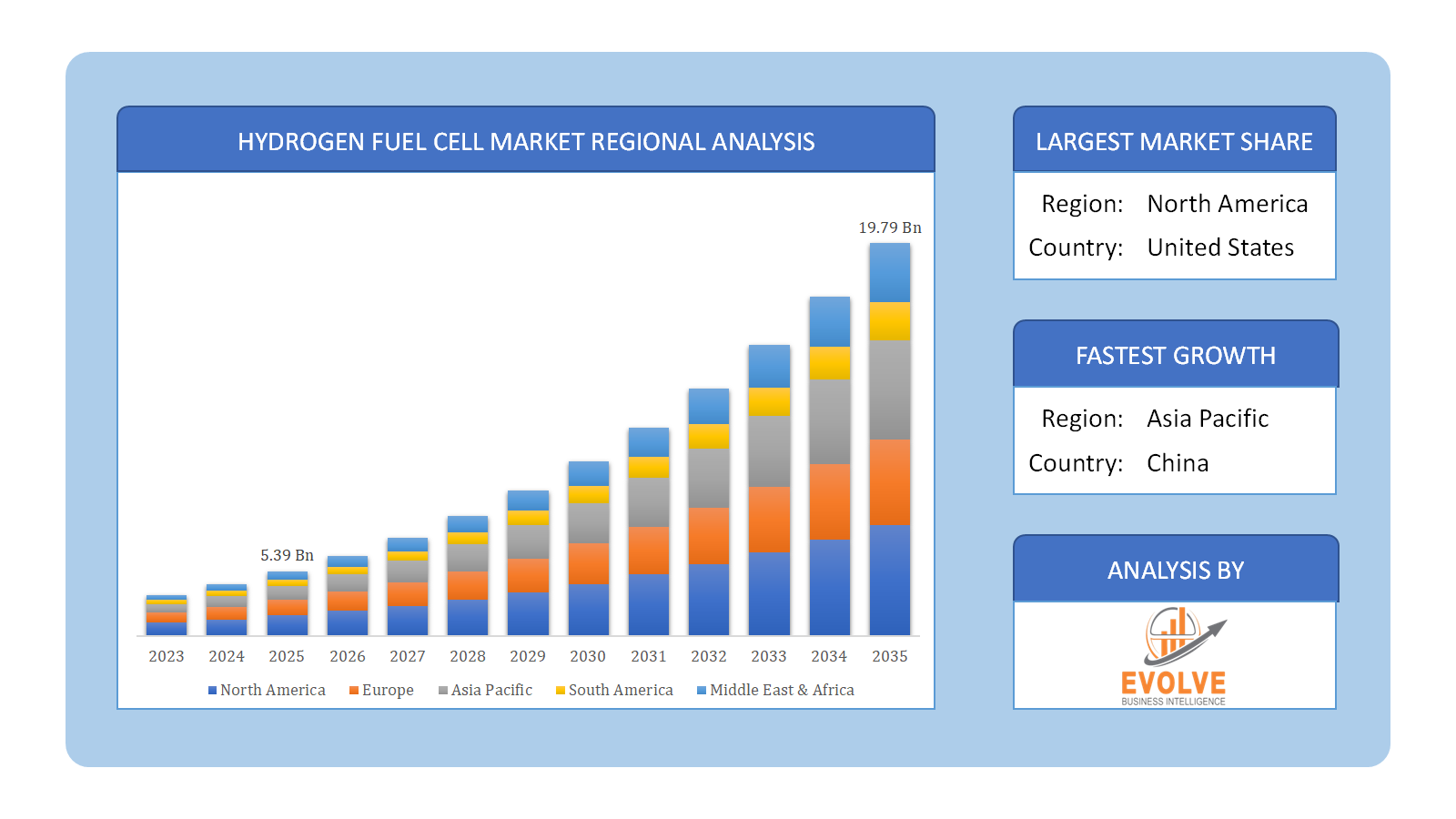Select the HYDROGEN FUEL CELL MARKET REGIONAL ANALYSIS header

pos(525,142)
